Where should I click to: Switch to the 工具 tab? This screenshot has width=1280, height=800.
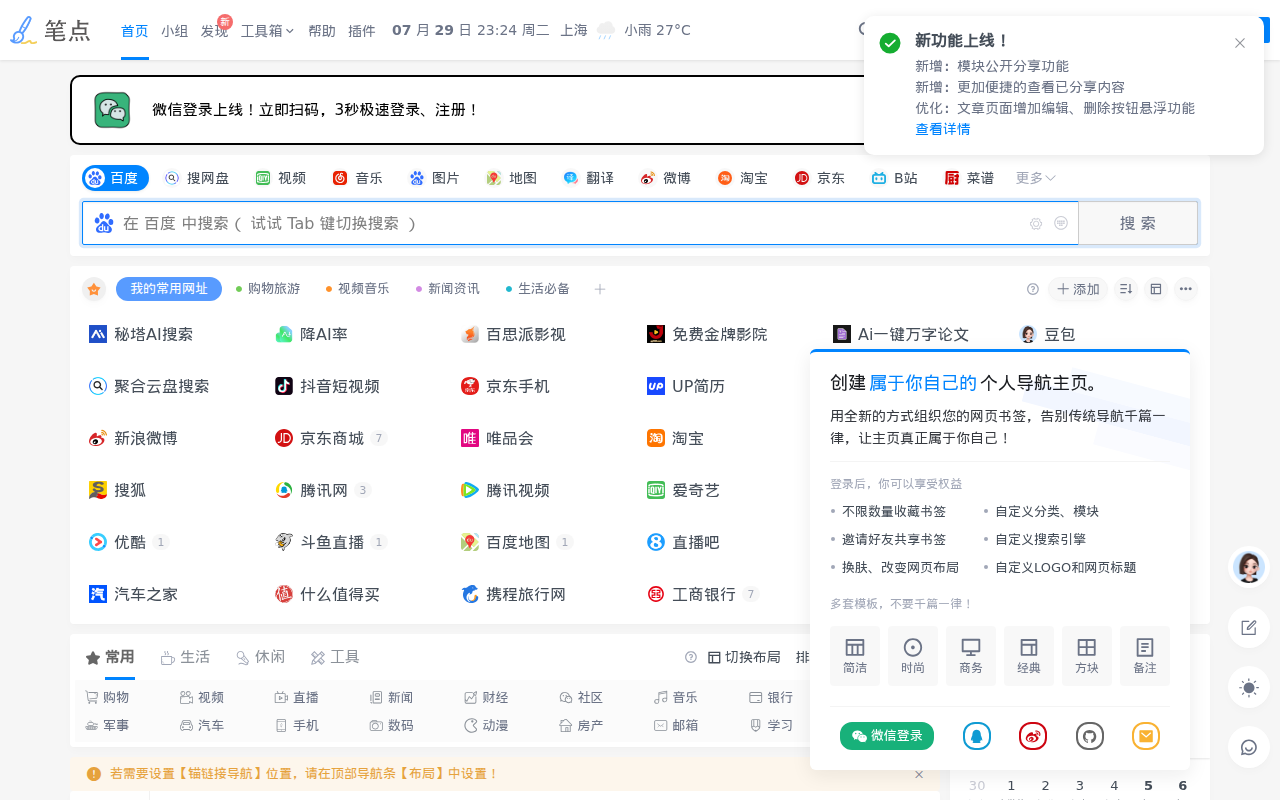(x=335, y=657)
